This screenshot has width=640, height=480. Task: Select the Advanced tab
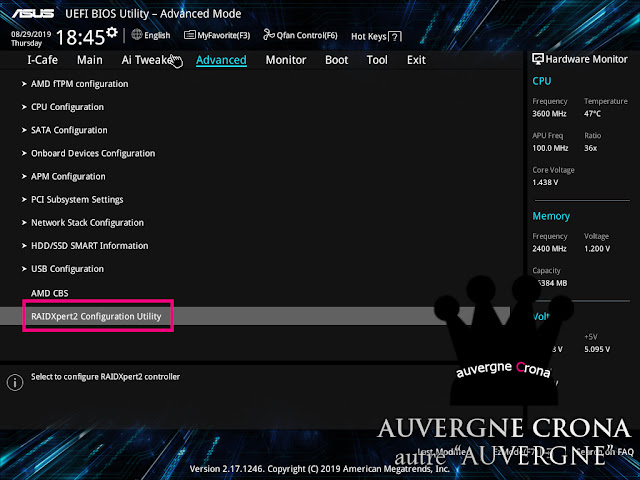[221, 60]
